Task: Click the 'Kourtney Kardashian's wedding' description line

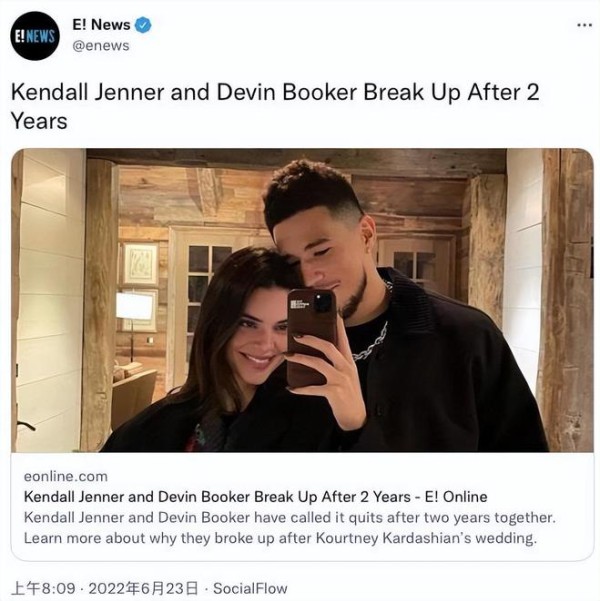Action: [x=280, y=538]
